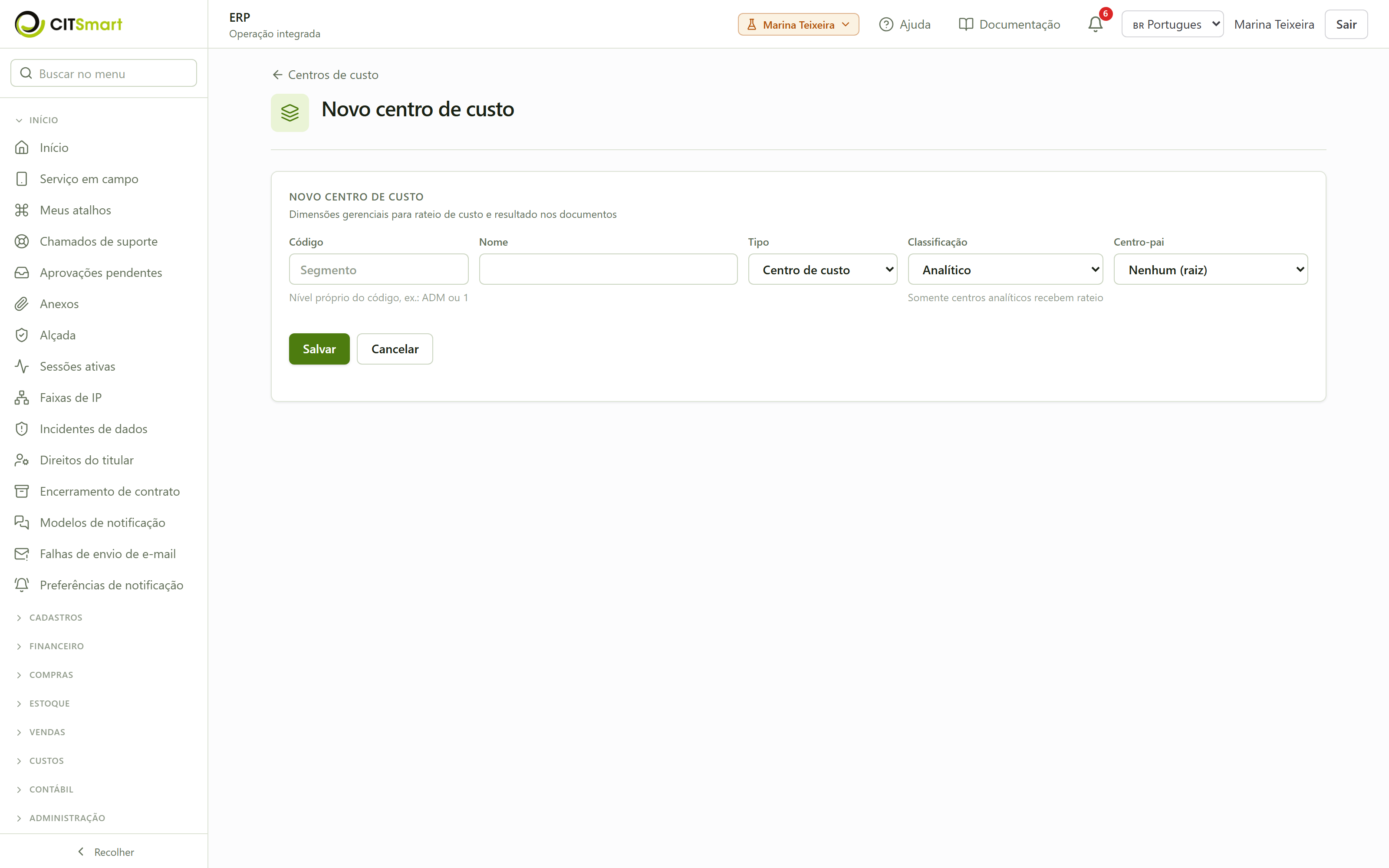Open Aprovações pendentes inbox icon
The height and width of the screenshot is (868, 1389).
[x=22, y=273]
